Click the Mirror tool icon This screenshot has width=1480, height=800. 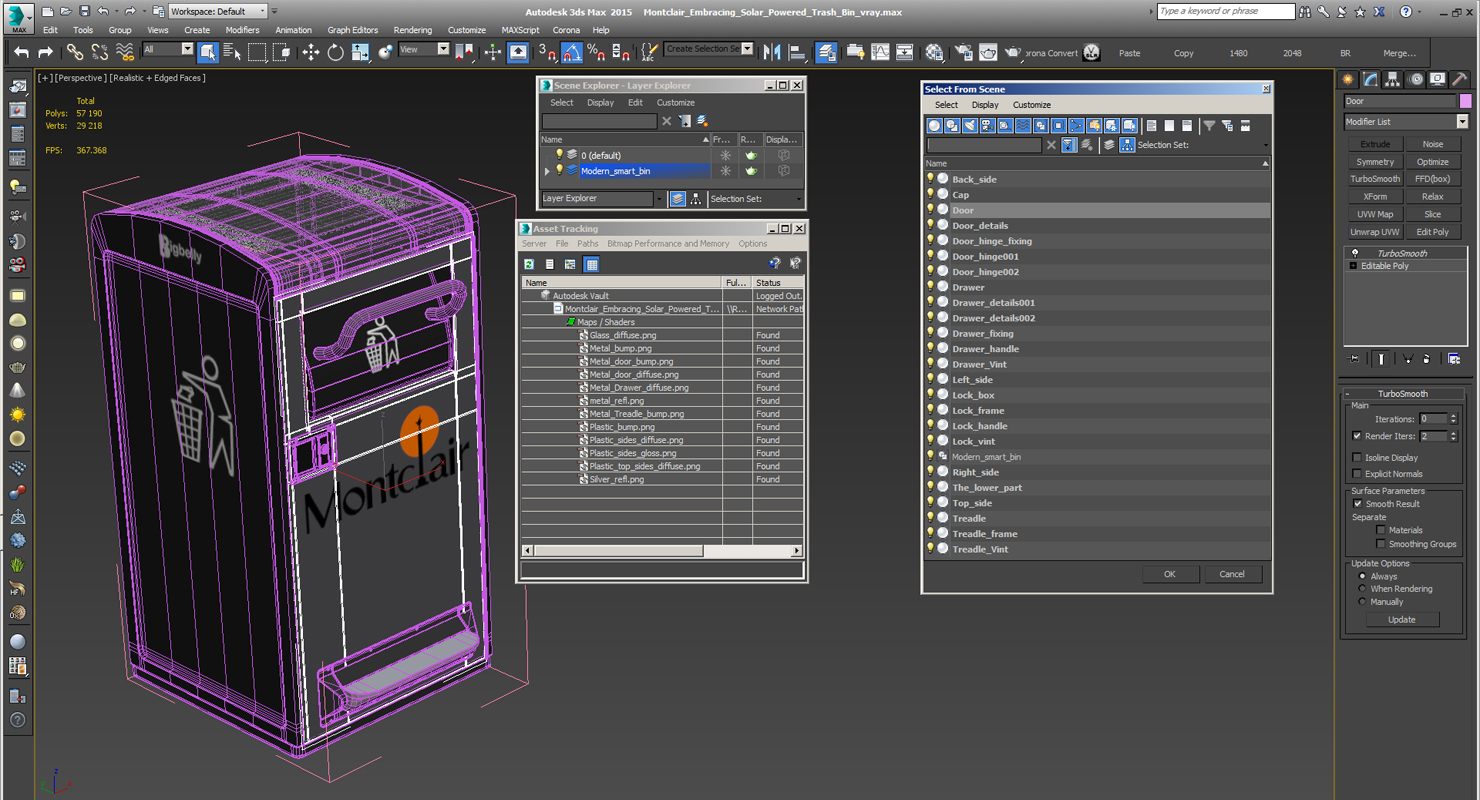tap(772, 52)
